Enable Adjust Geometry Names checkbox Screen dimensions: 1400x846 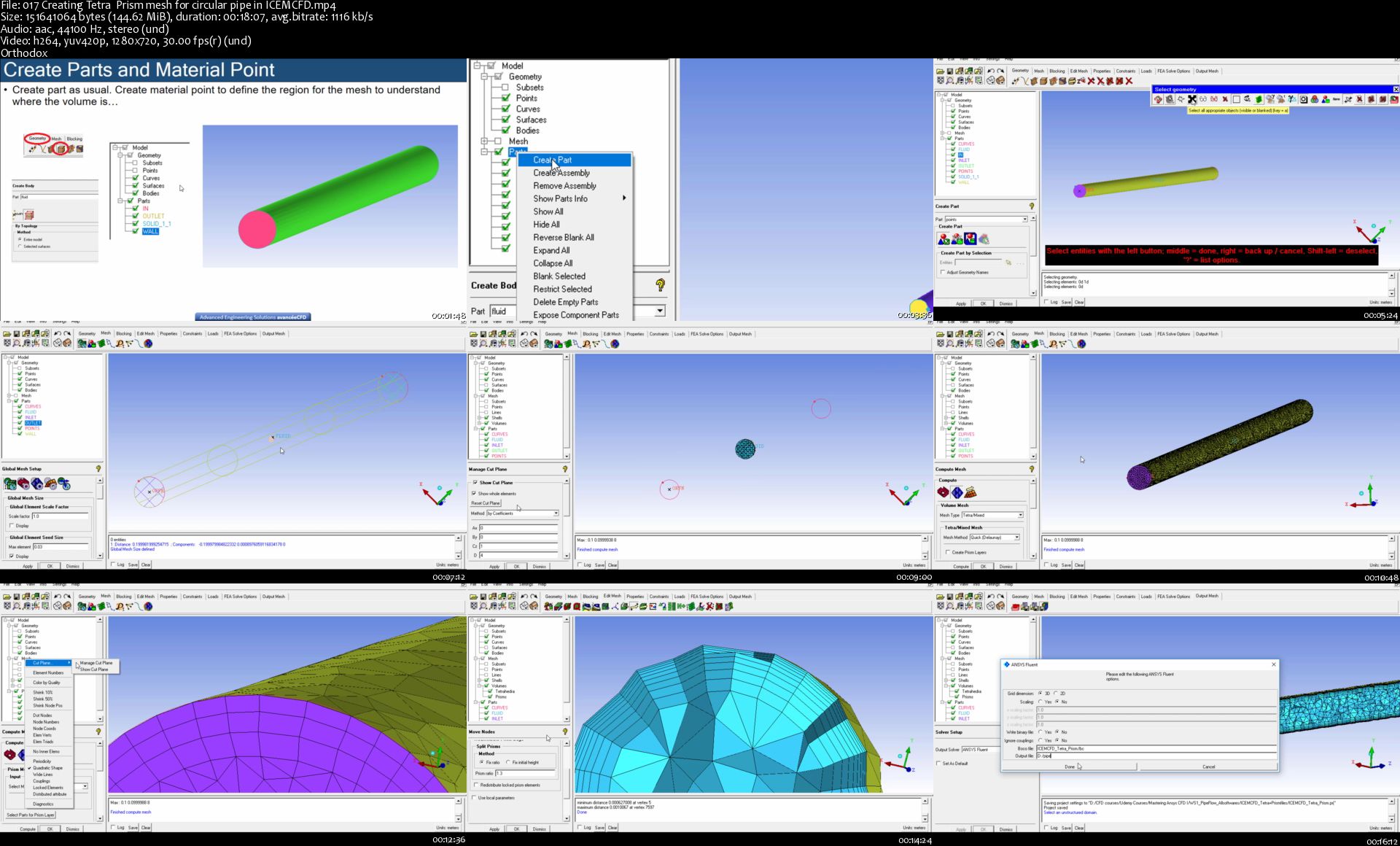[x=943, y=272]
